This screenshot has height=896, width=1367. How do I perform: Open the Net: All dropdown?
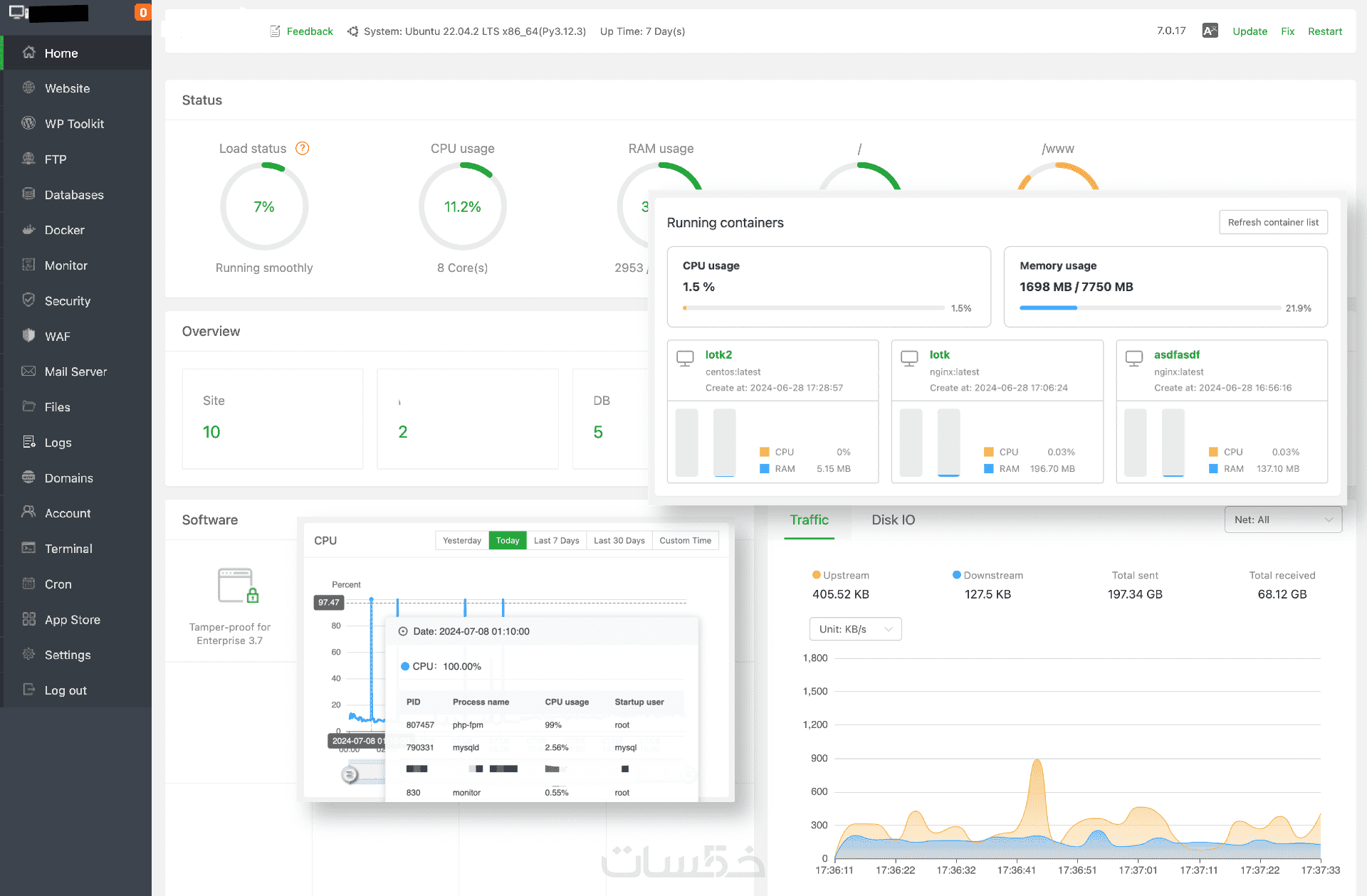pyautogui.click(x=1282, y=520)
